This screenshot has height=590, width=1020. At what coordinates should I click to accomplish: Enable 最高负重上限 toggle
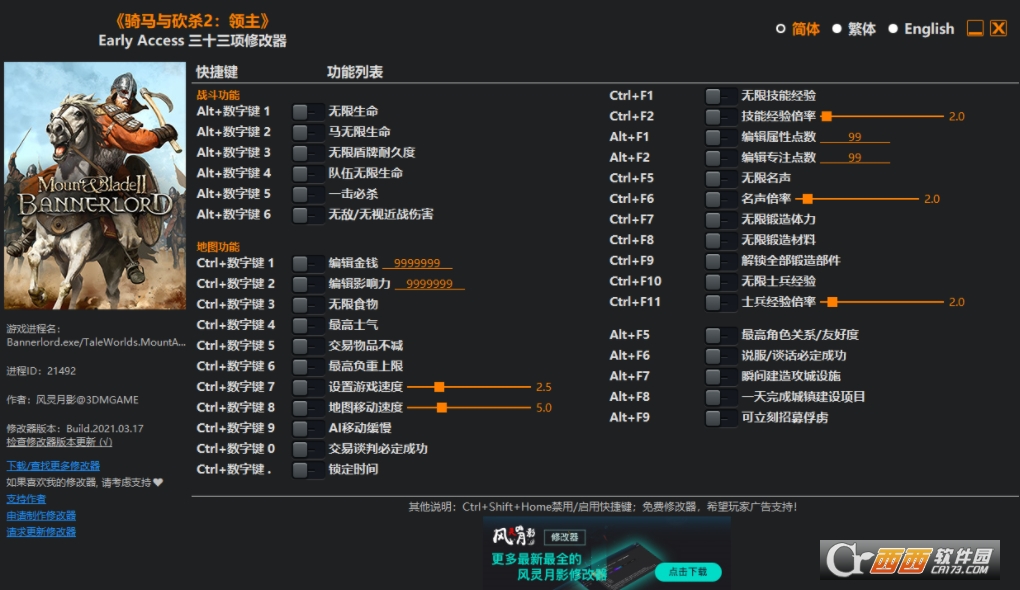click(x=308, y=366)
